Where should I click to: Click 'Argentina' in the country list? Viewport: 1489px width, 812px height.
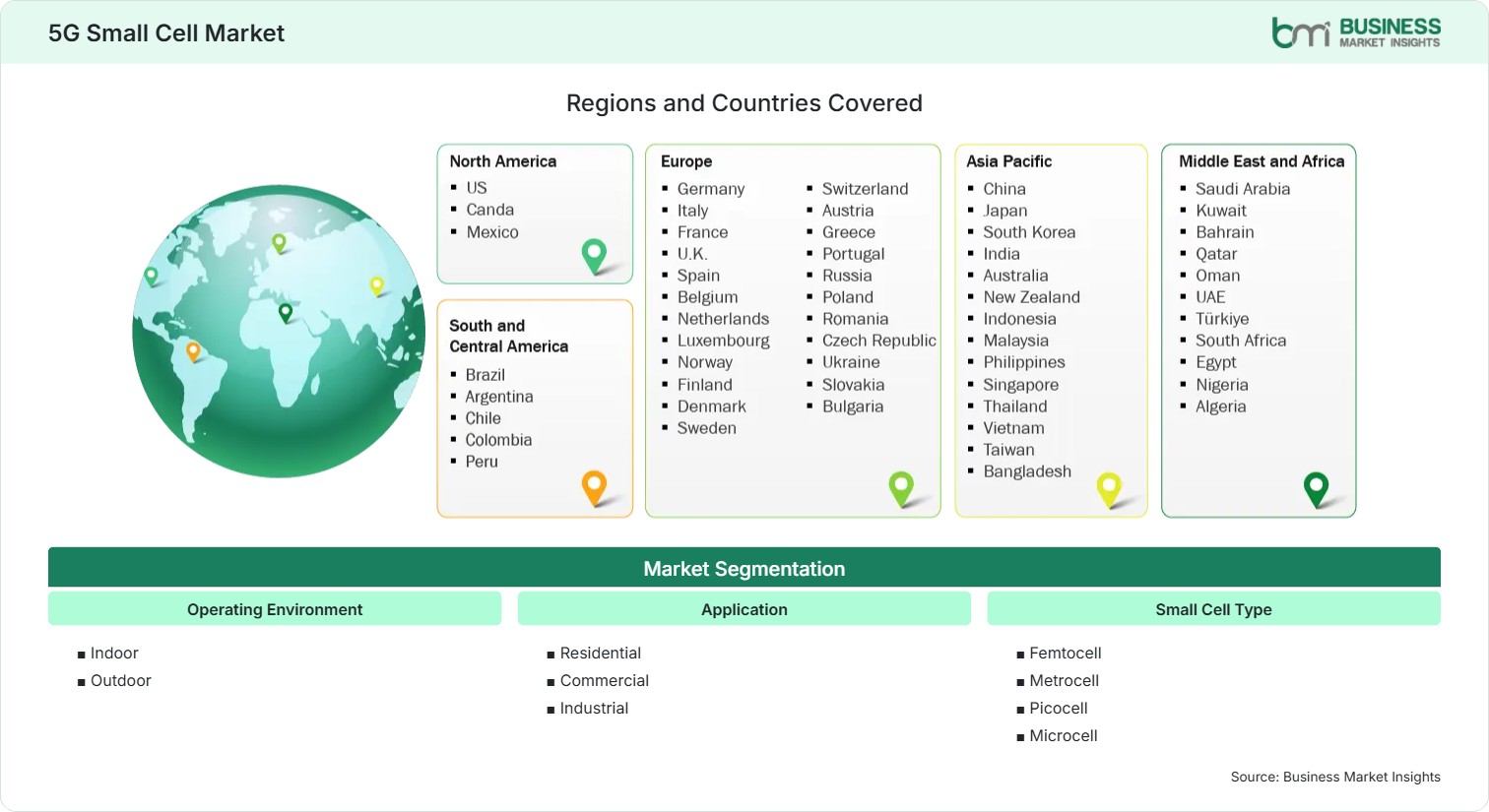tap(499, 397)
